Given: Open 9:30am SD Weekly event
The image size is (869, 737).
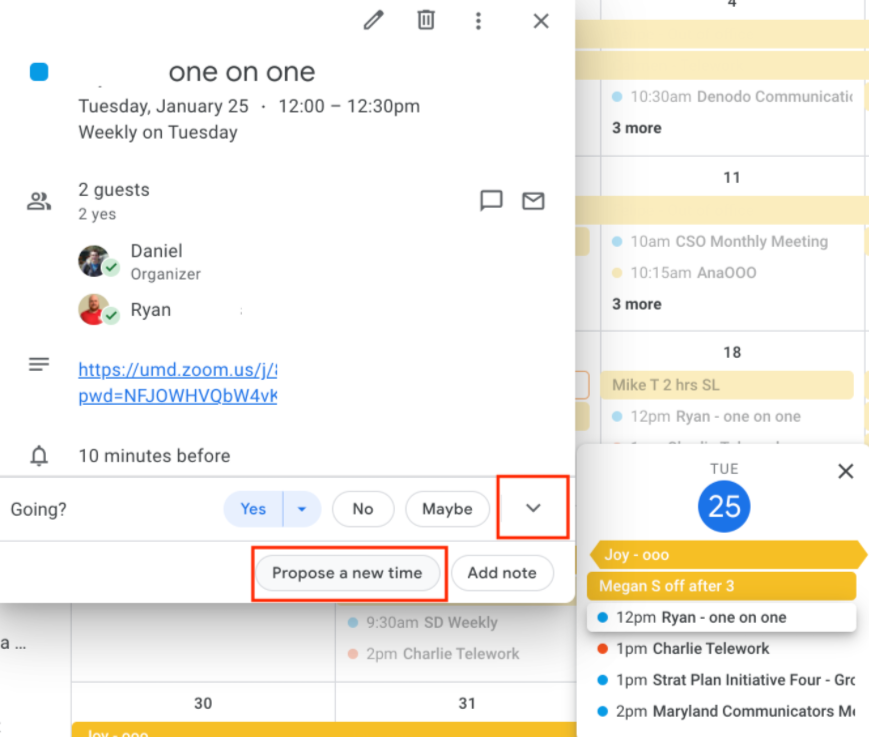Looking at the screenshot, I should 422,622.
